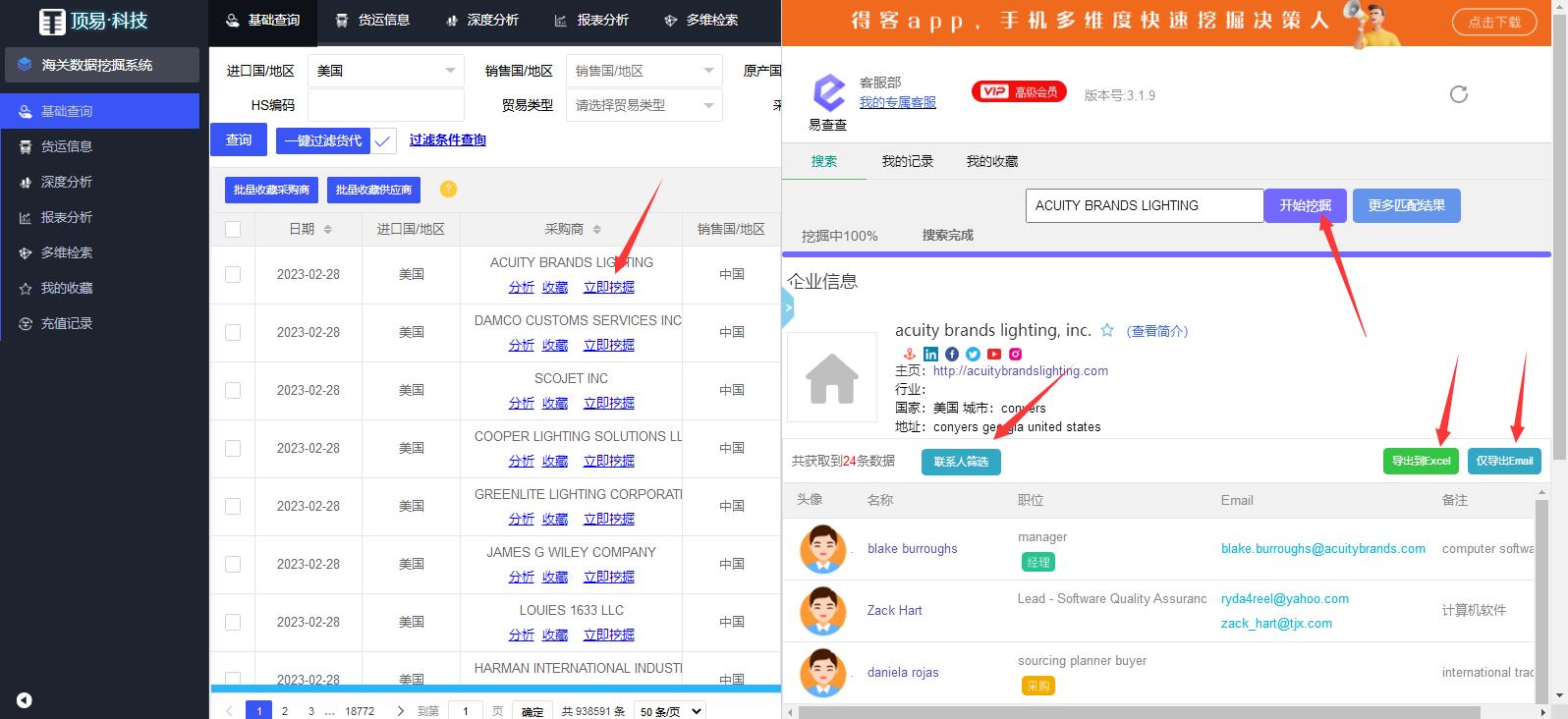
Task: Open 基础查询 top tab
Action: pyautogui.click(x=263, y=20)
